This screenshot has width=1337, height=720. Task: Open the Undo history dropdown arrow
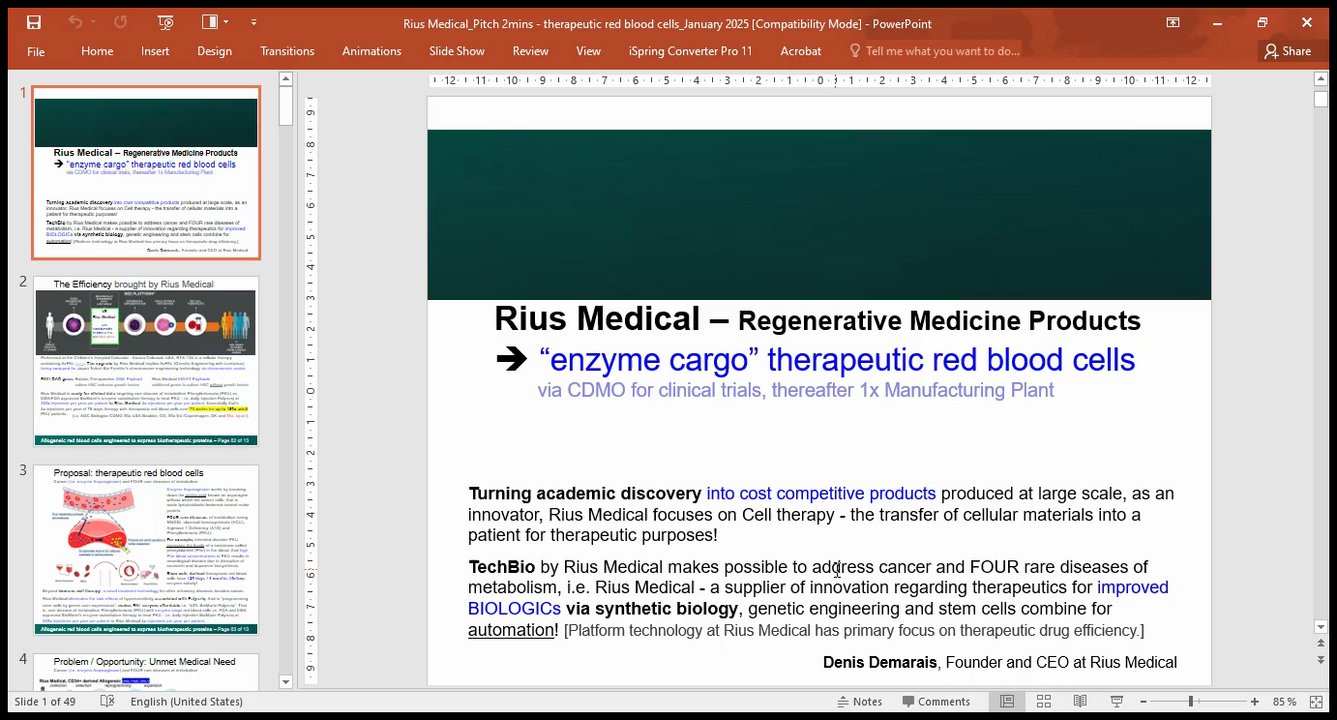click(97, 22)
